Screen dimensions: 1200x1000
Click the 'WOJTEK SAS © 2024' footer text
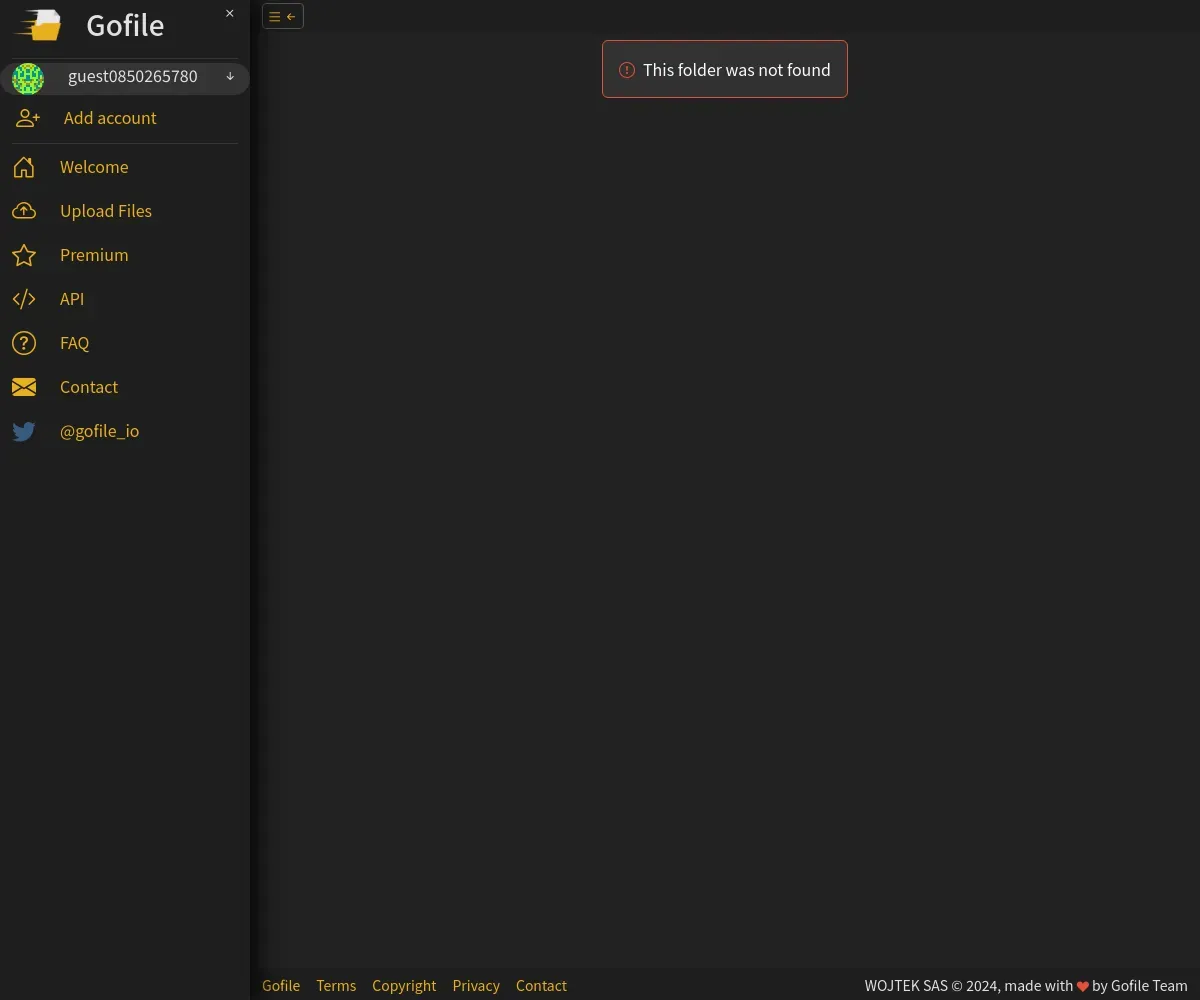931,986
